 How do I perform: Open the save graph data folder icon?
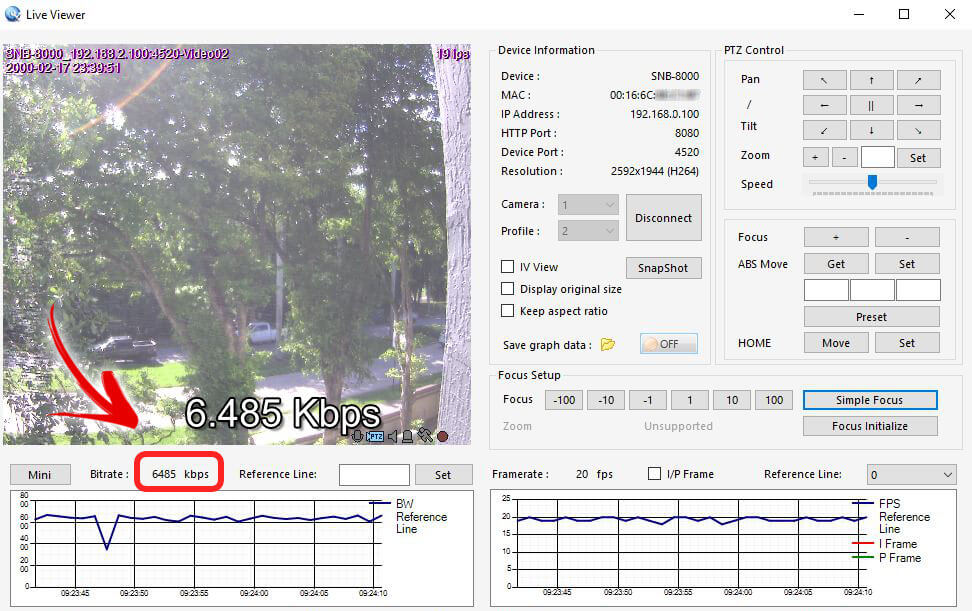tap(607, 345)
